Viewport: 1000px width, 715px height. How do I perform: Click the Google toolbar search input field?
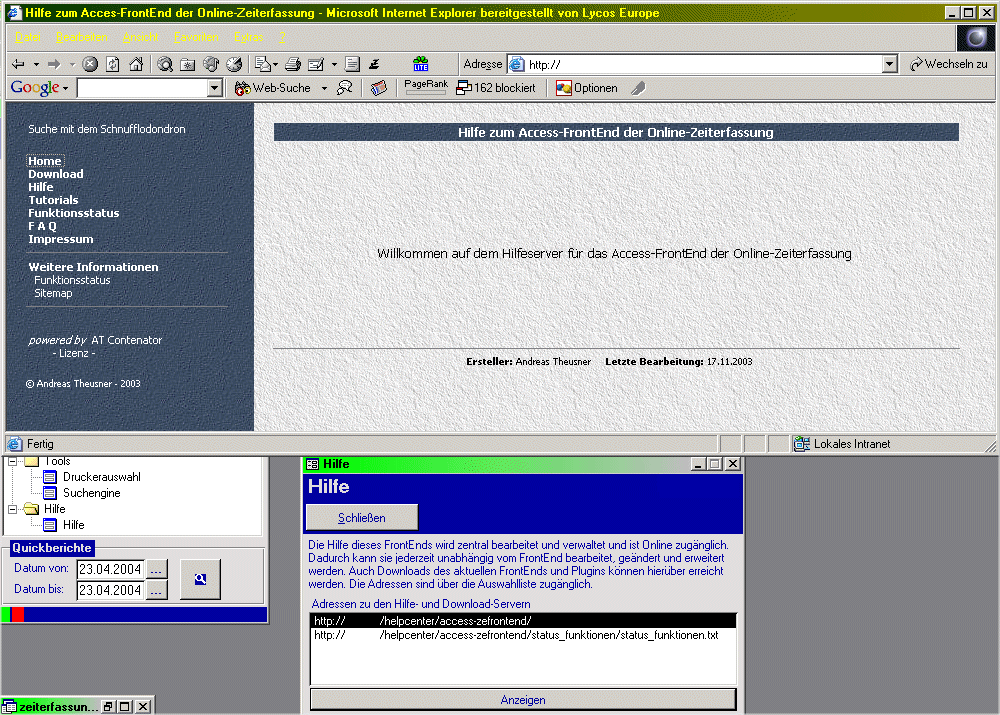pos(142,88)
